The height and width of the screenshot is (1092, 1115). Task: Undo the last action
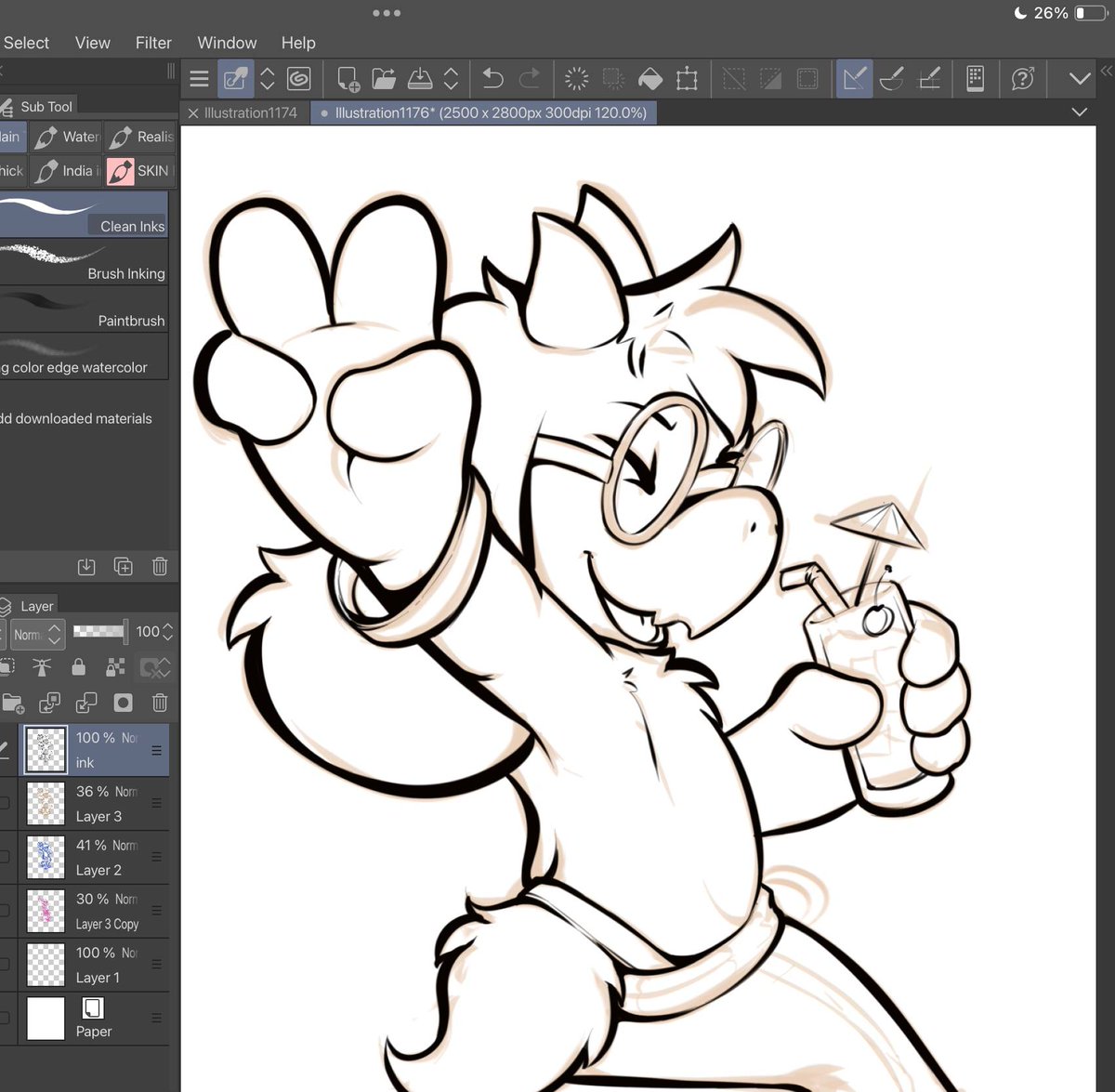493,79
